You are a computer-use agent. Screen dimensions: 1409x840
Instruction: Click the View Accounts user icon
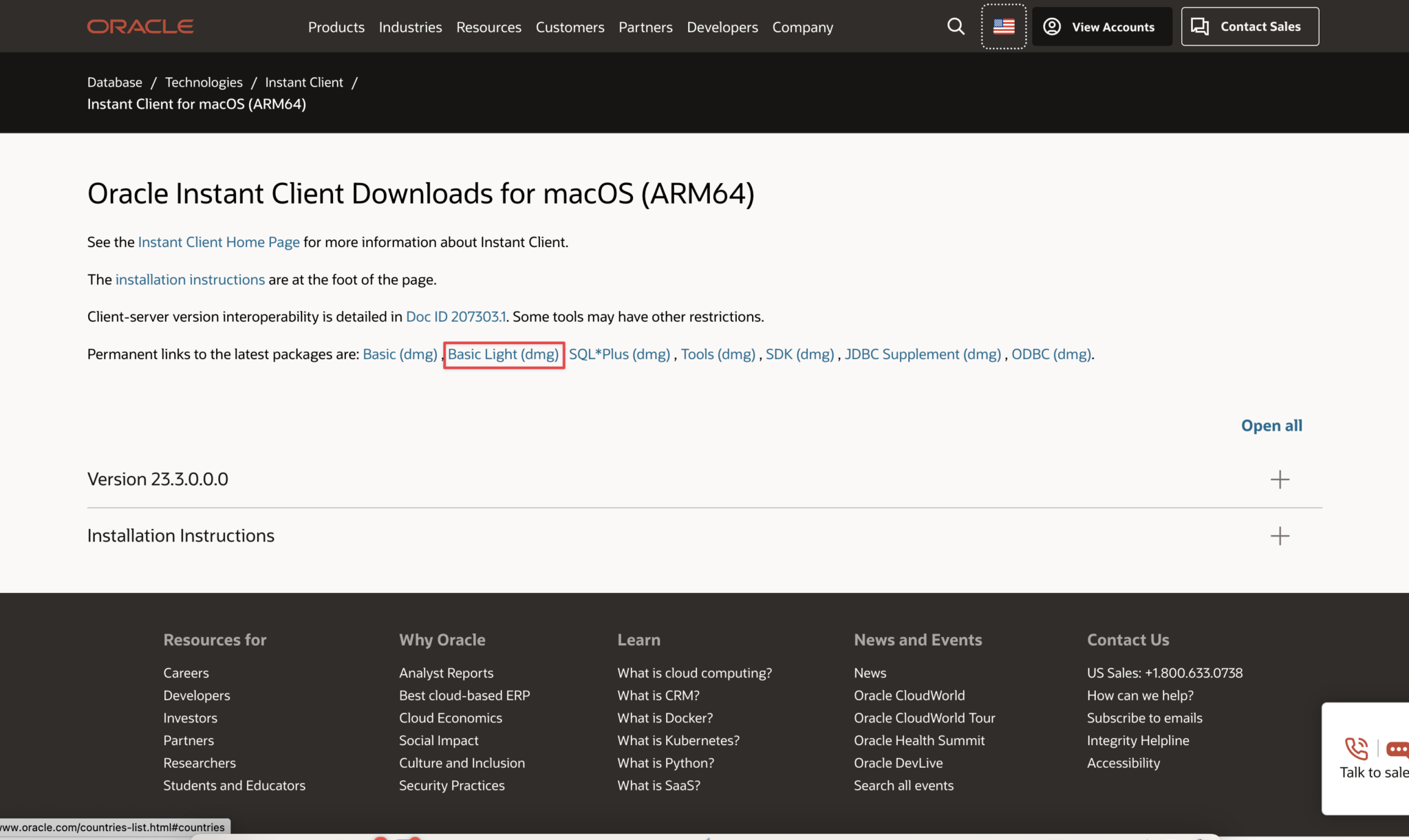[1052, 27]
